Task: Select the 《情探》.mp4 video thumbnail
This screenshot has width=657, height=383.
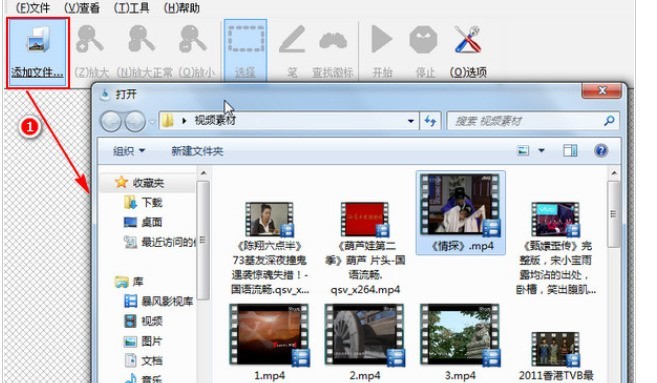Action: (460, 205)
